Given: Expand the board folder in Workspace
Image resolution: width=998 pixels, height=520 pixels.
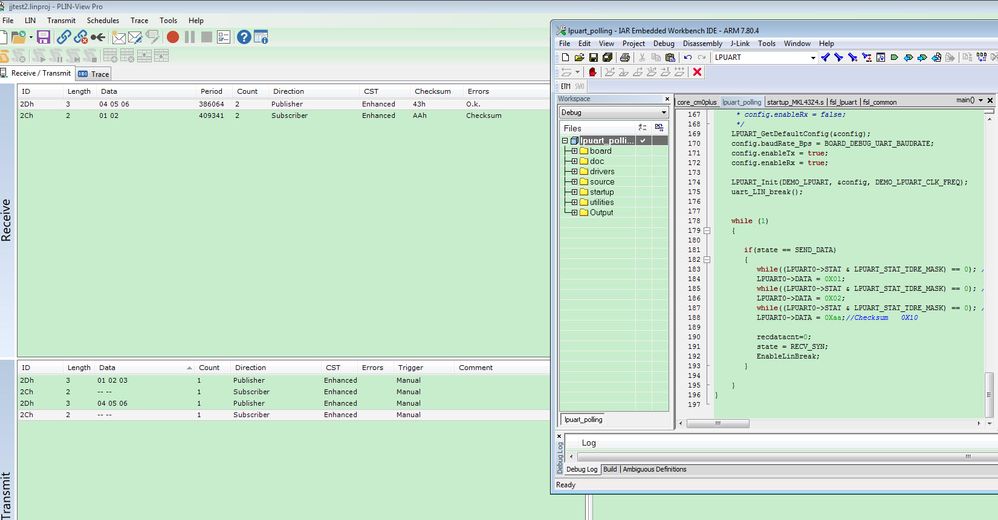Looking at the screenshot, I should click(574, 151).
